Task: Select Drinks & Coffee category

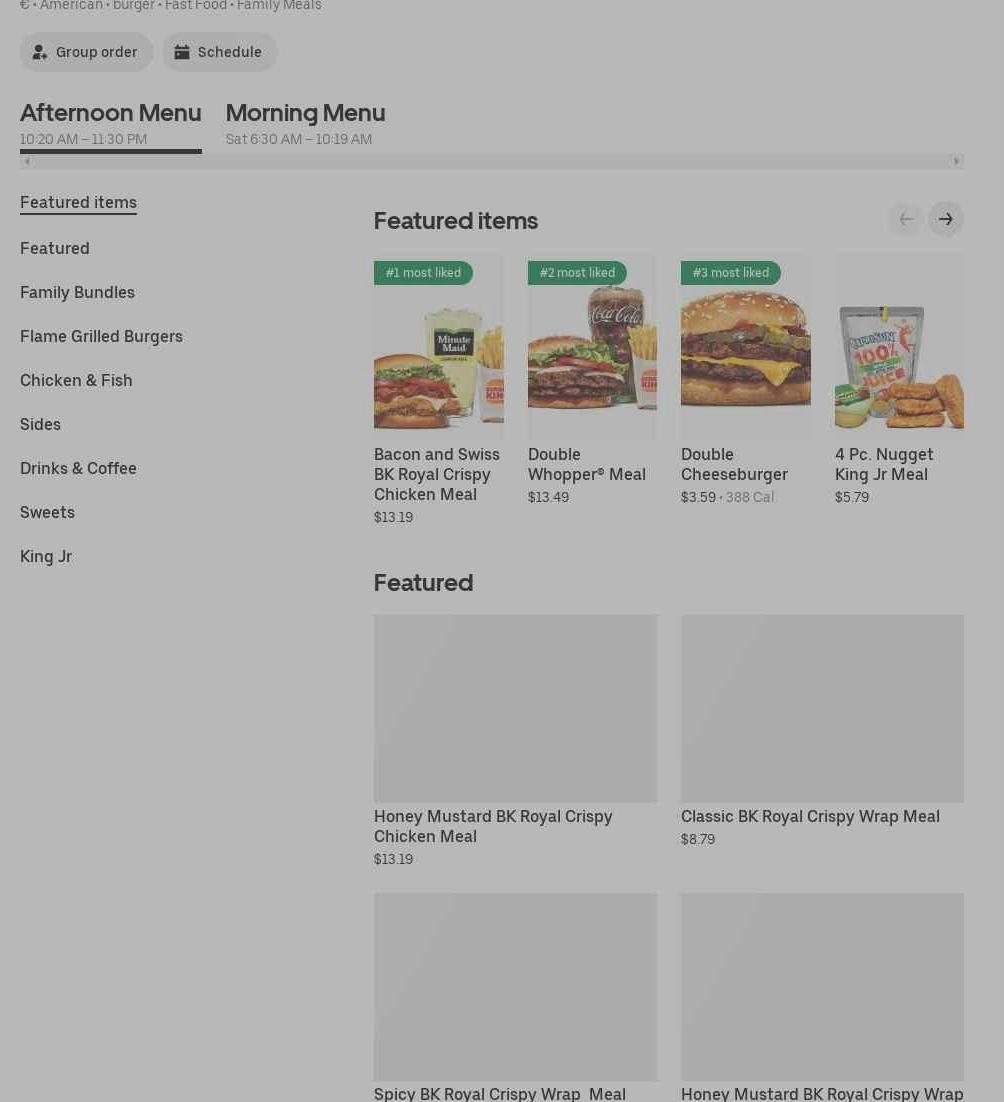Action: (x=78, y=468)
